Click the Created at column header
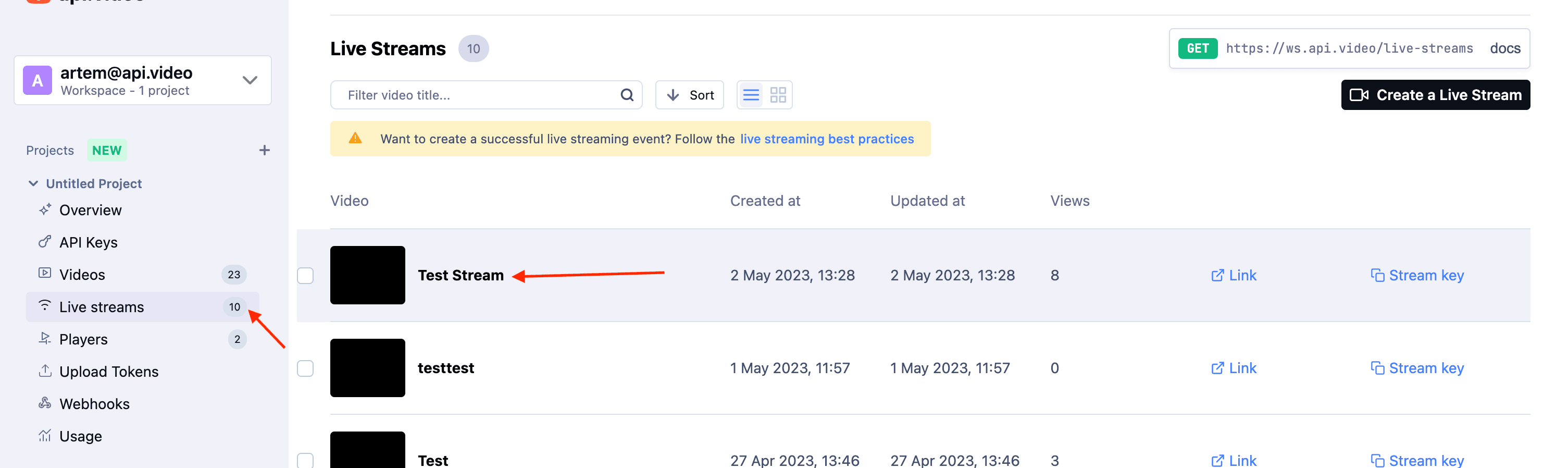The image size is (1568, 468). click(765, 200)
